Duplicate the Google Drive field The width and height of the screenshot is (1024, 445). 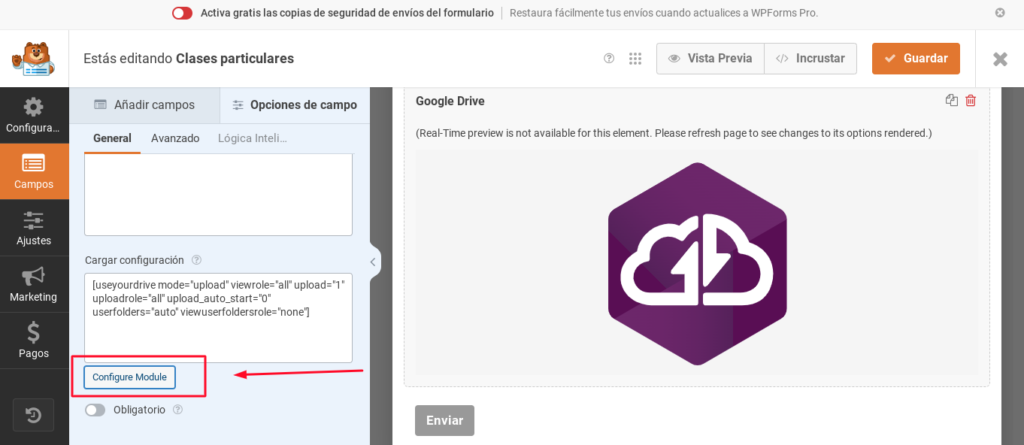[x=952, y=101]
